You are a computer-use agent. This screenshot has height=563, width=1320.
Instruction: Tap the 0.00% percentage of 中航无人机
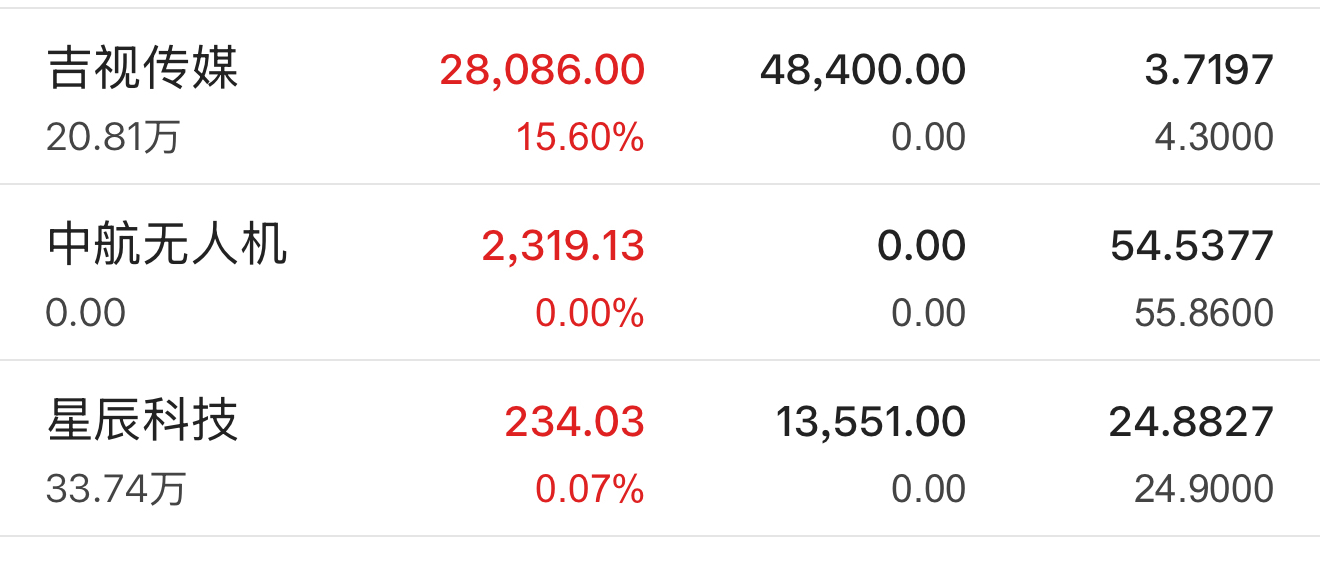[x=589, y=313]
